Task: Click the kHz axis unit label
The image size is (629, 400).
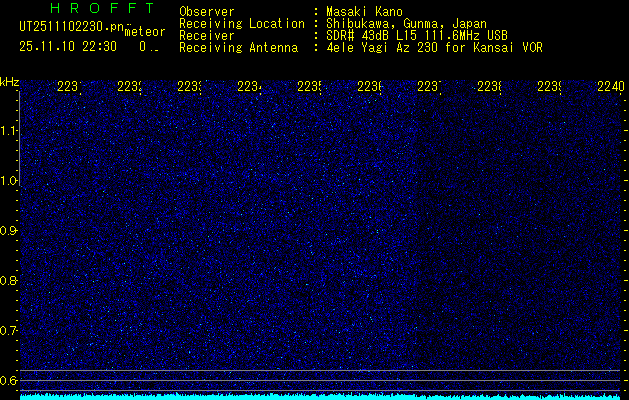Action: tap(9, 83)
